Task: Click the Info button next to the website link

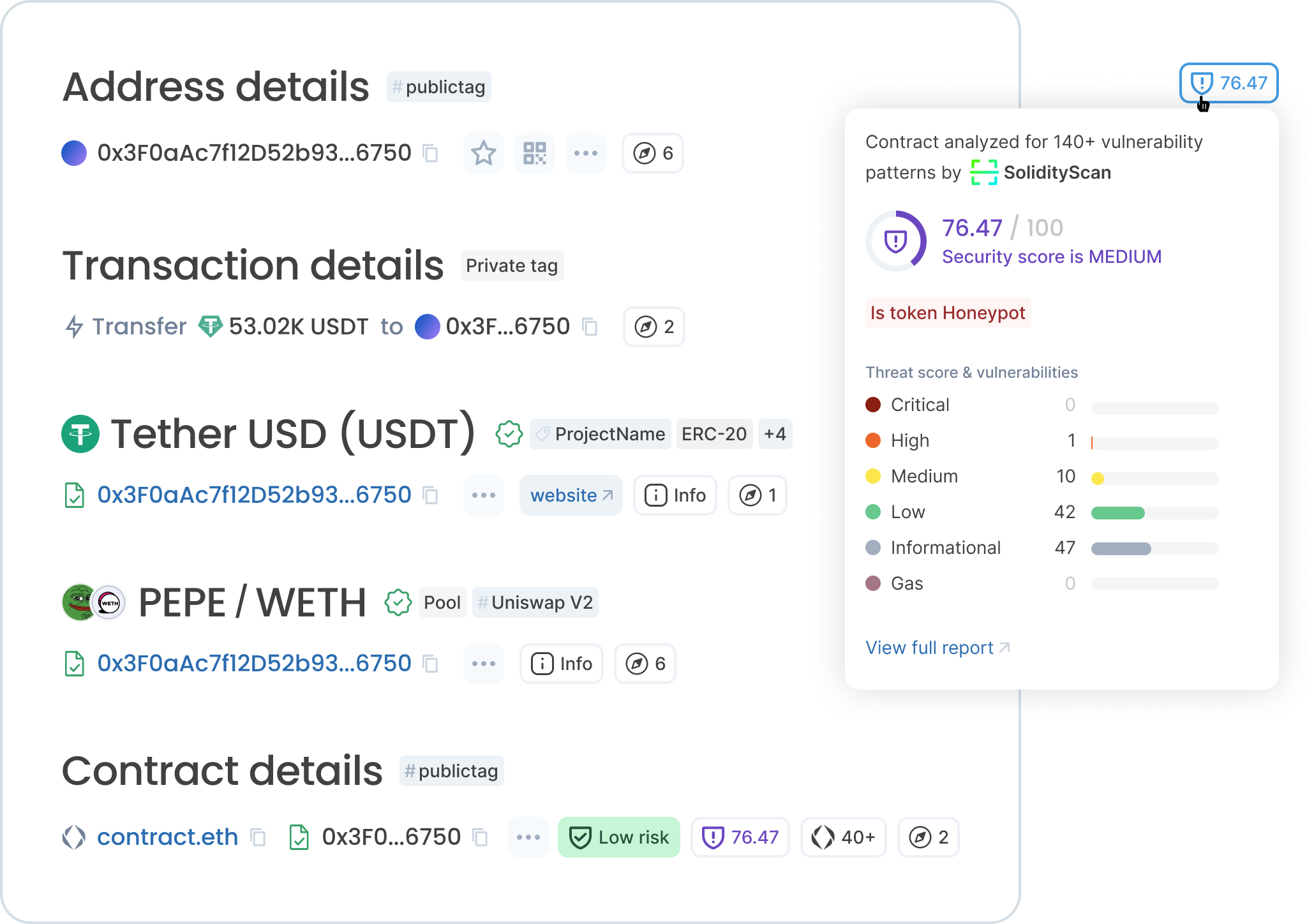Action: (x=675, y=495)
